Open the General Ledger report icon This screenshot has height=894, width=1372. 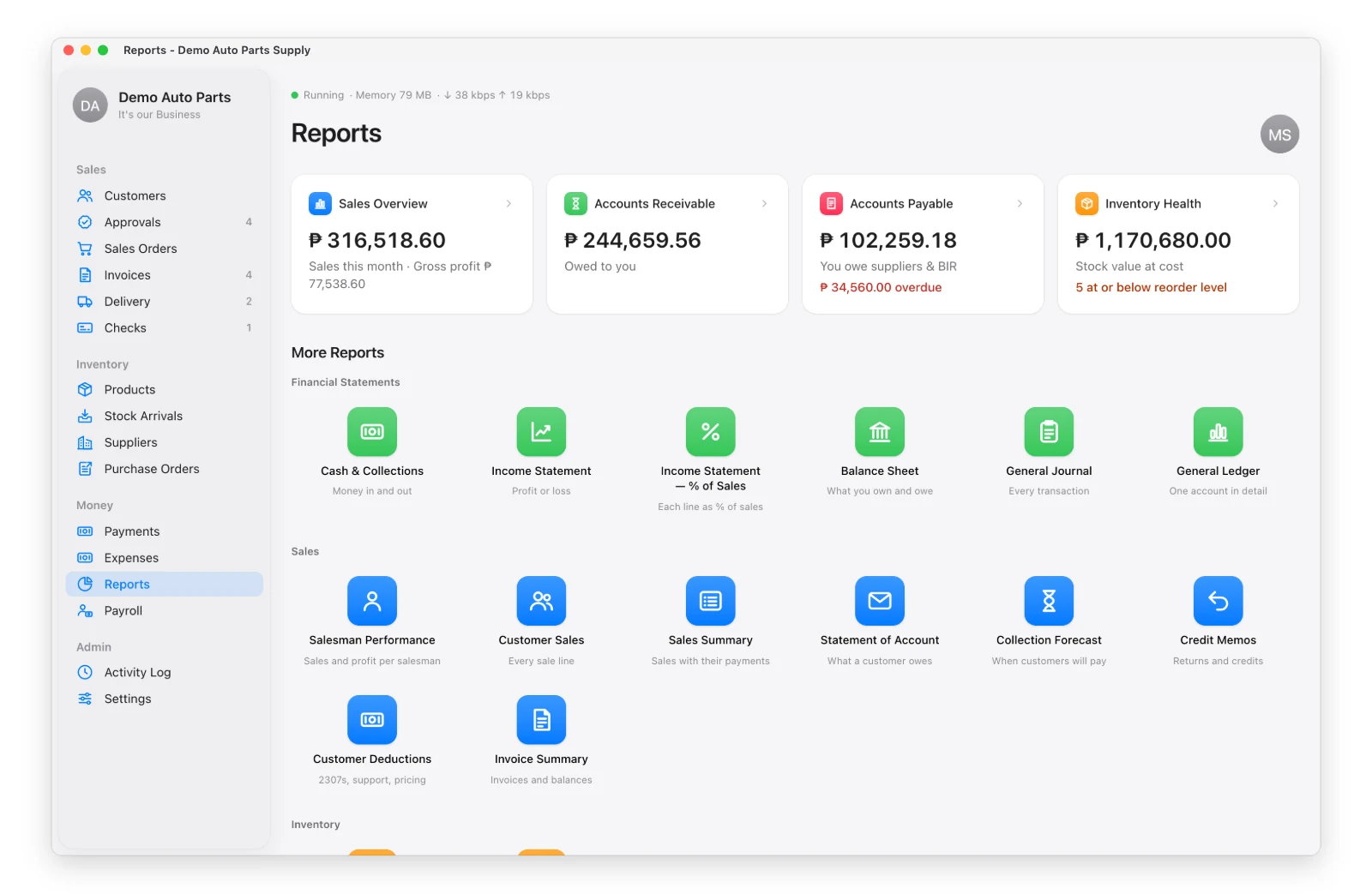(x=1219, y=431)
